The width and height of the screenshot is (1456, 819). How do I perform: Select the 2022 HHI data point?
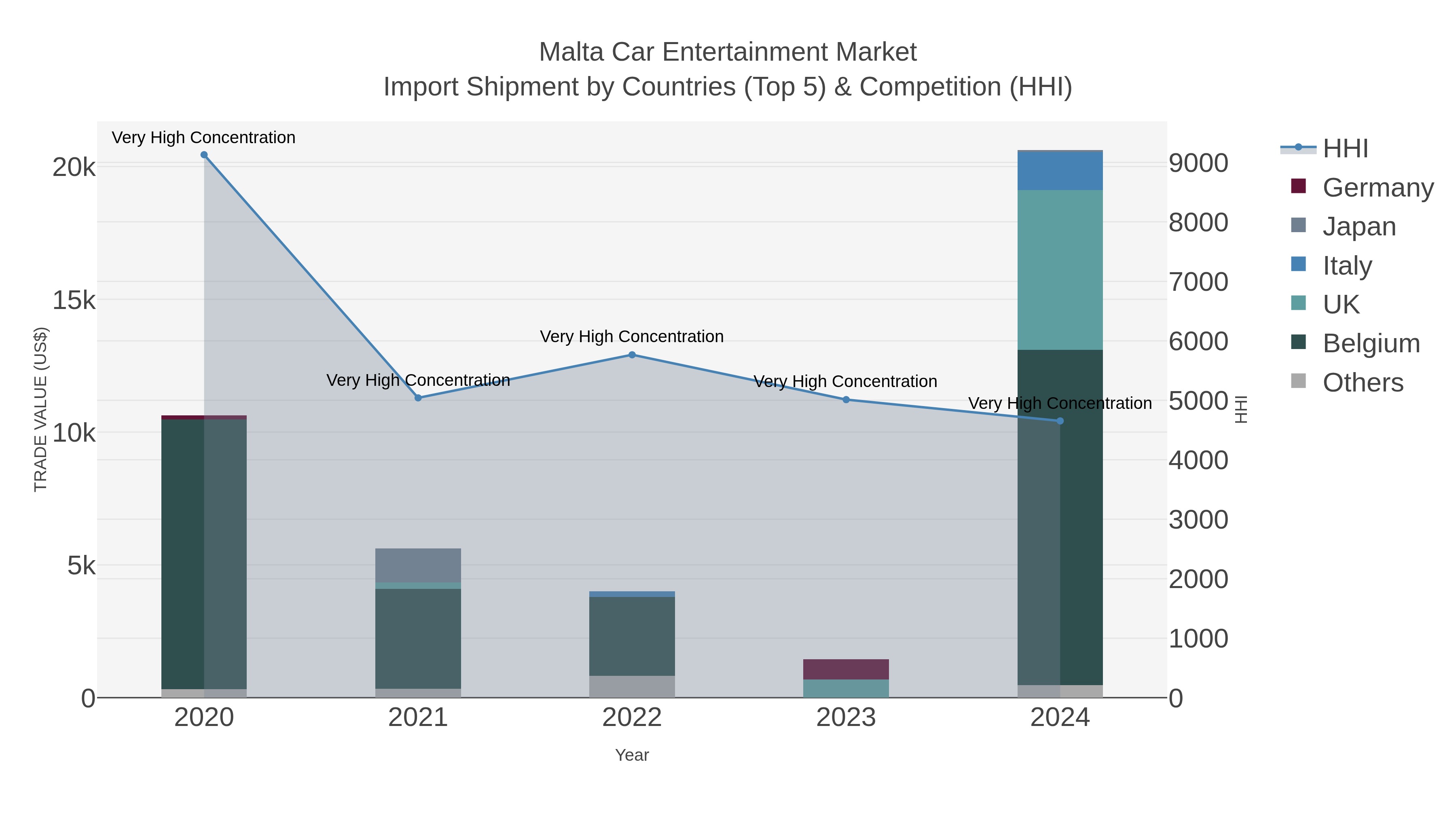coord(632,355)
